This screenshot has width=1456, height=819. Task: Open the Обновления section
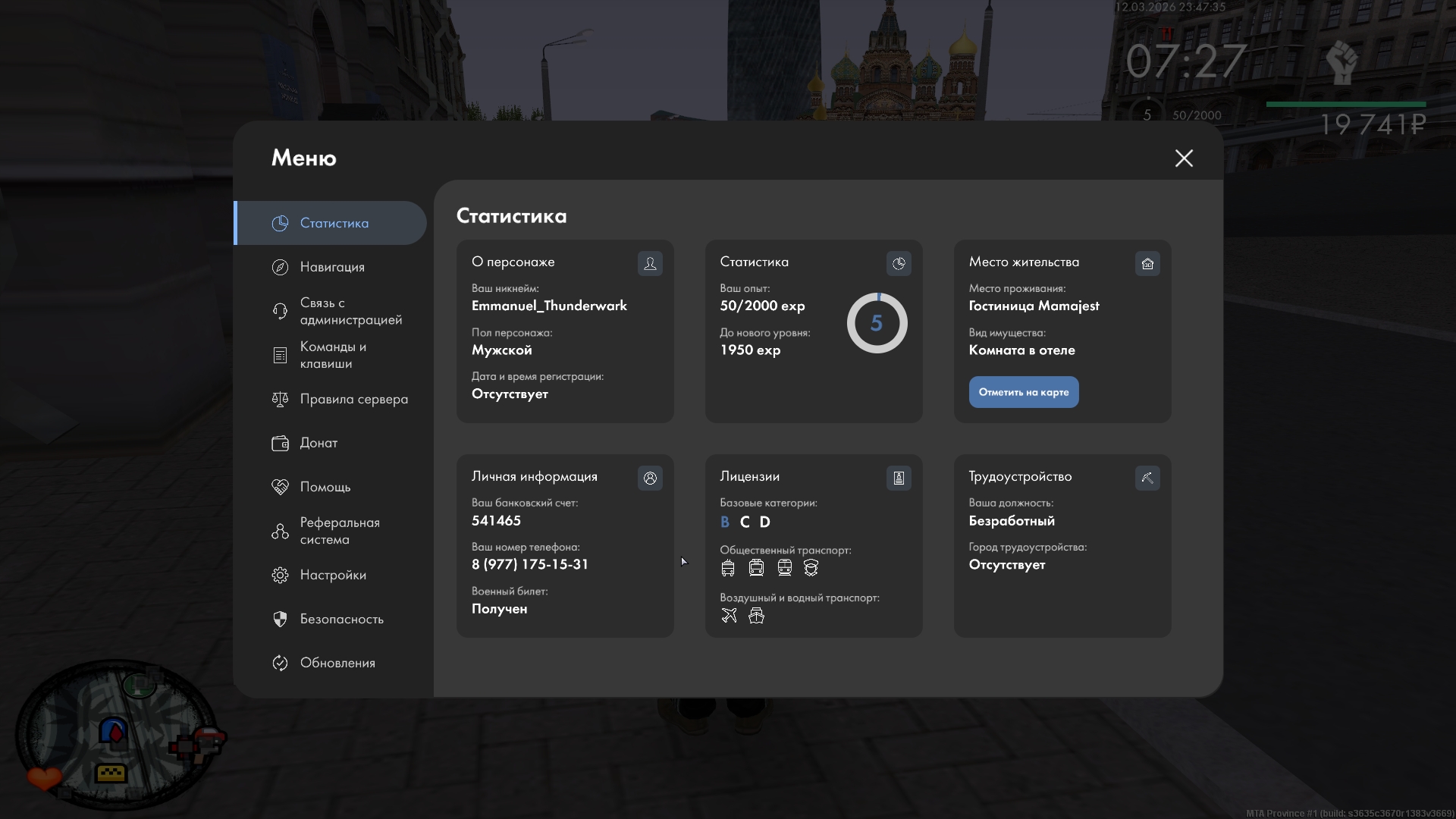(337, 663)
